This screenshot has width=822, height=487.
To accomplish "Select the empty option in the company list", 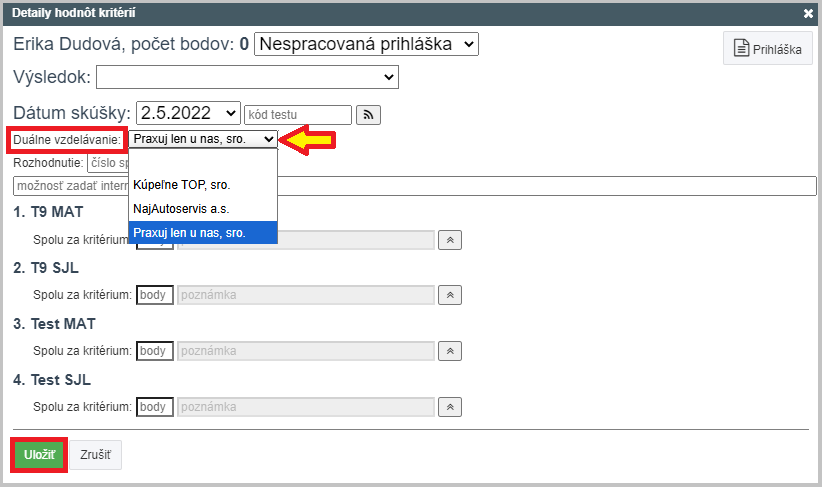I will click(x=203, y=161).
